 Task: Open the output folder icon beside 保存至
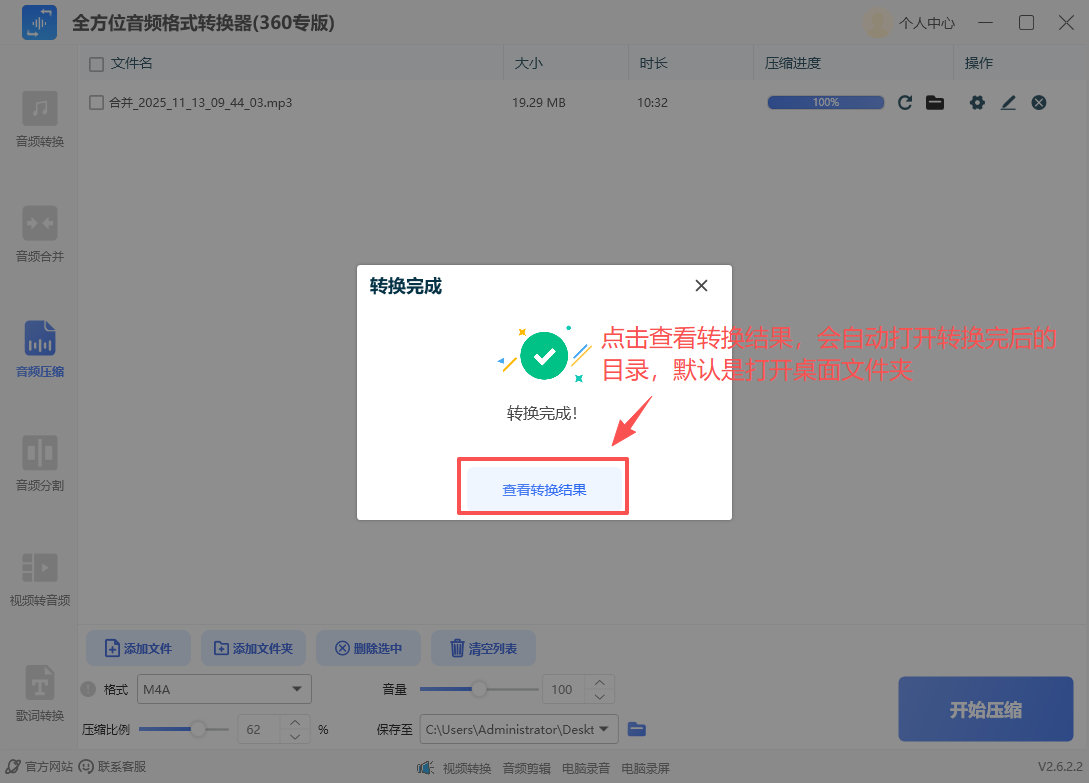[637, 729]
